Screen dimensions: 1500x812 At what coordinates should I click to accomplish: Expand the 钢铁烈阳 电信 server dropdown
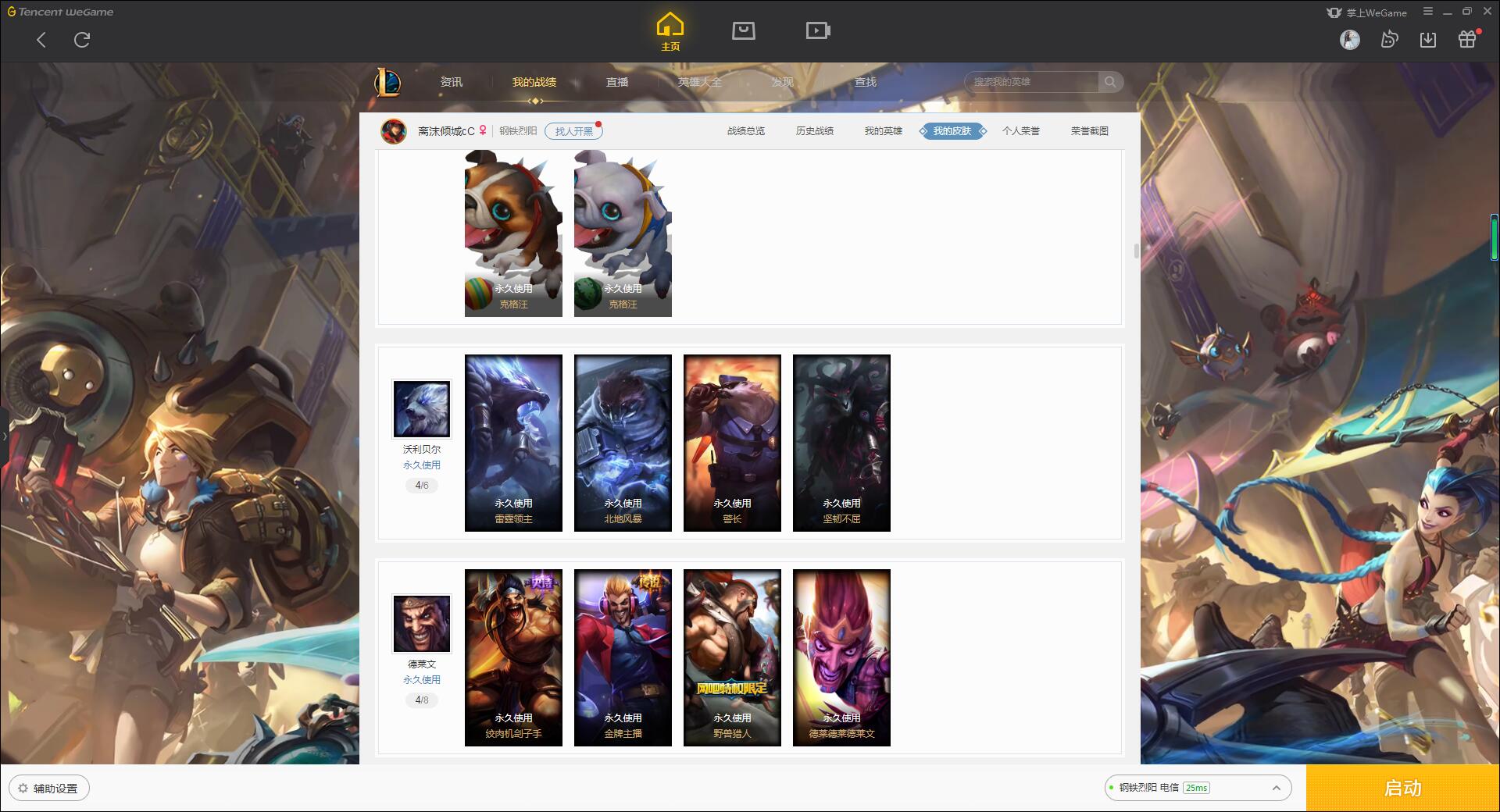click(x=1198, y=788)
